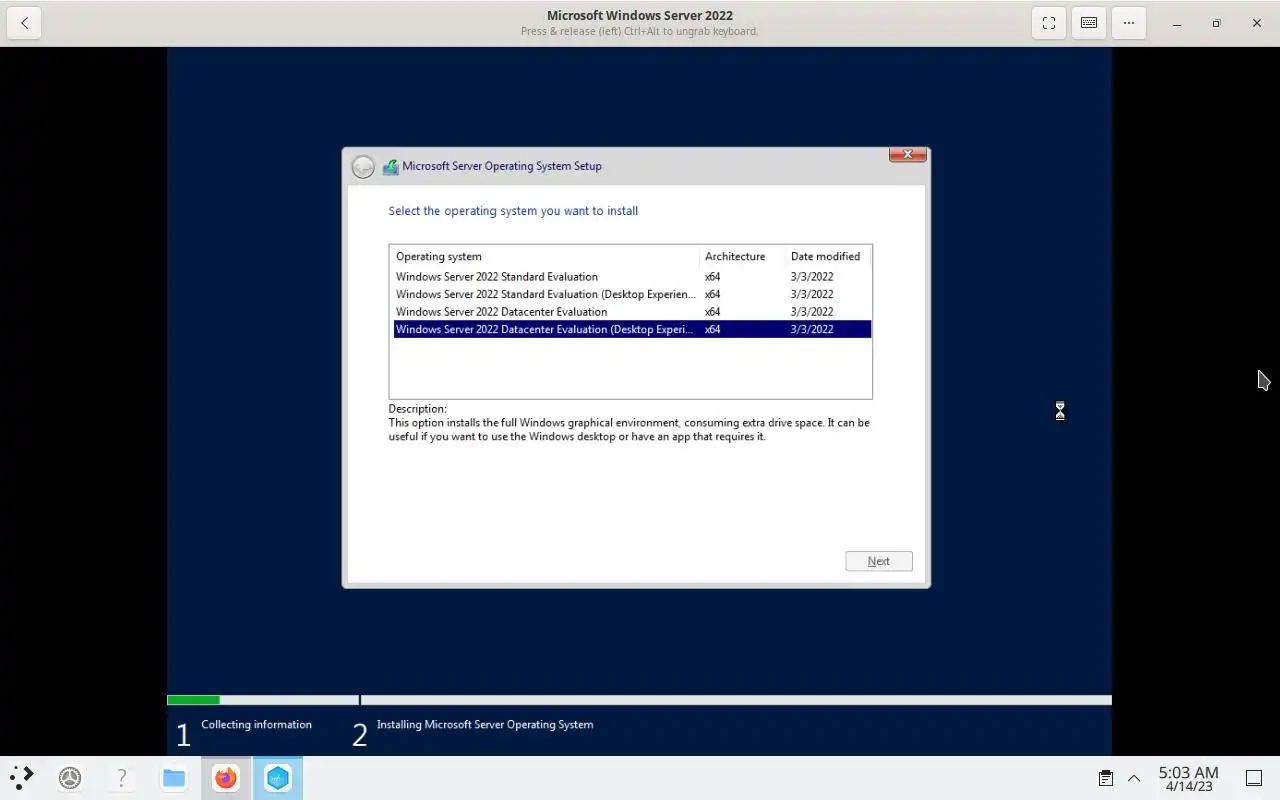Toggle fullscreen mode in VM viewer
1280x800 pixels.
[x=1049, y=23]
